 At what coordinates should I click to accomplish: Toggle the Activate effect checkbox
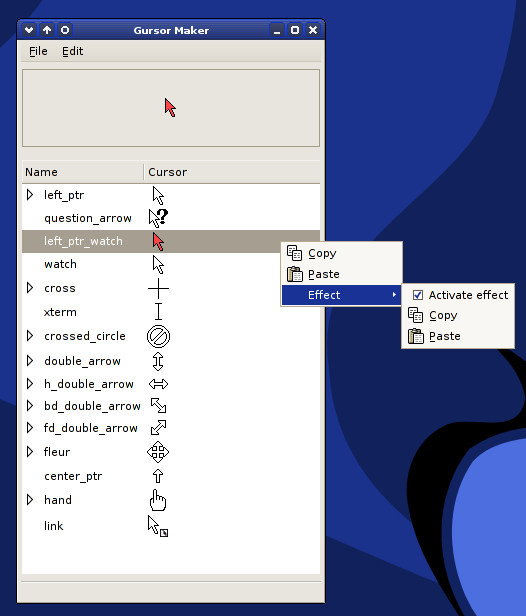coord(418,295)
